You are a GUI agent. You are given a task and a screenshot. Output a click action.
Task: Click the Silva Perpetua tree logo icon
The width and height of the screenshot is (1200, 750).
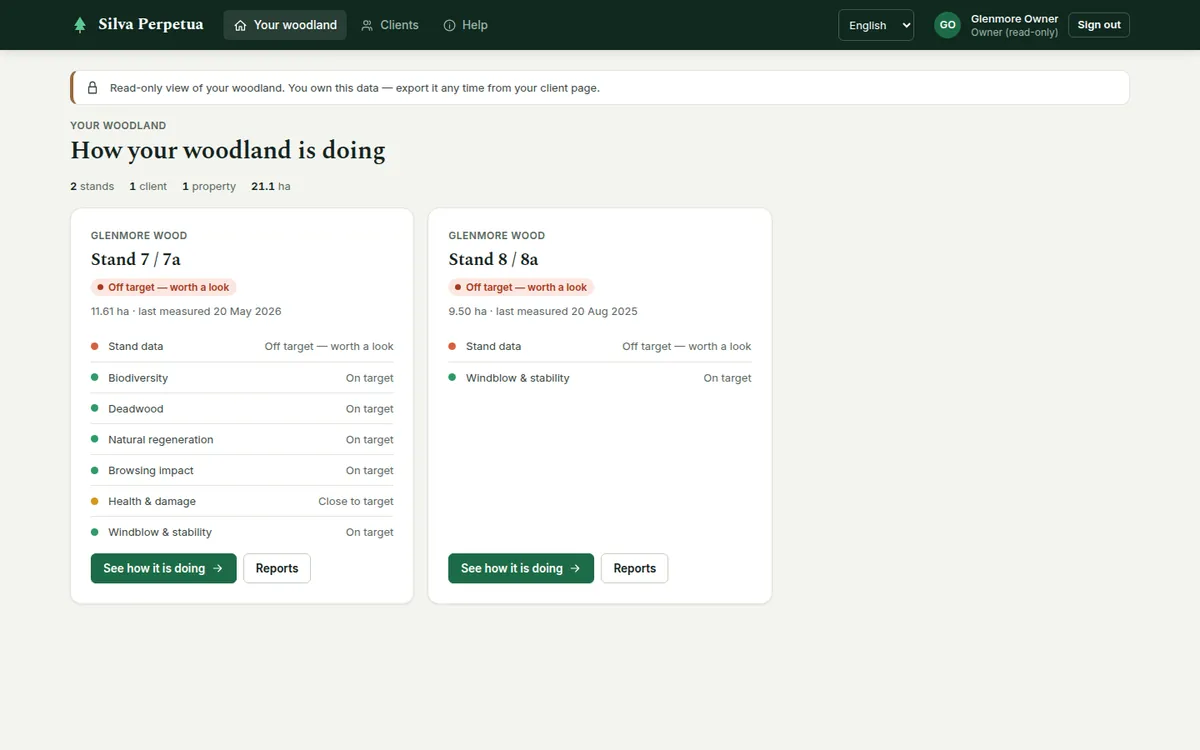pos(80,25)
